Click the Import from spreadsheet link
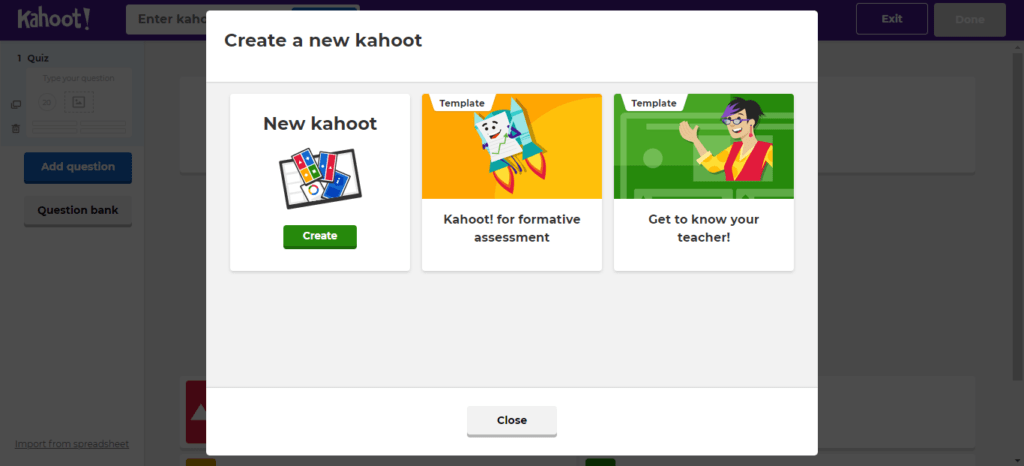 [72, 444]
